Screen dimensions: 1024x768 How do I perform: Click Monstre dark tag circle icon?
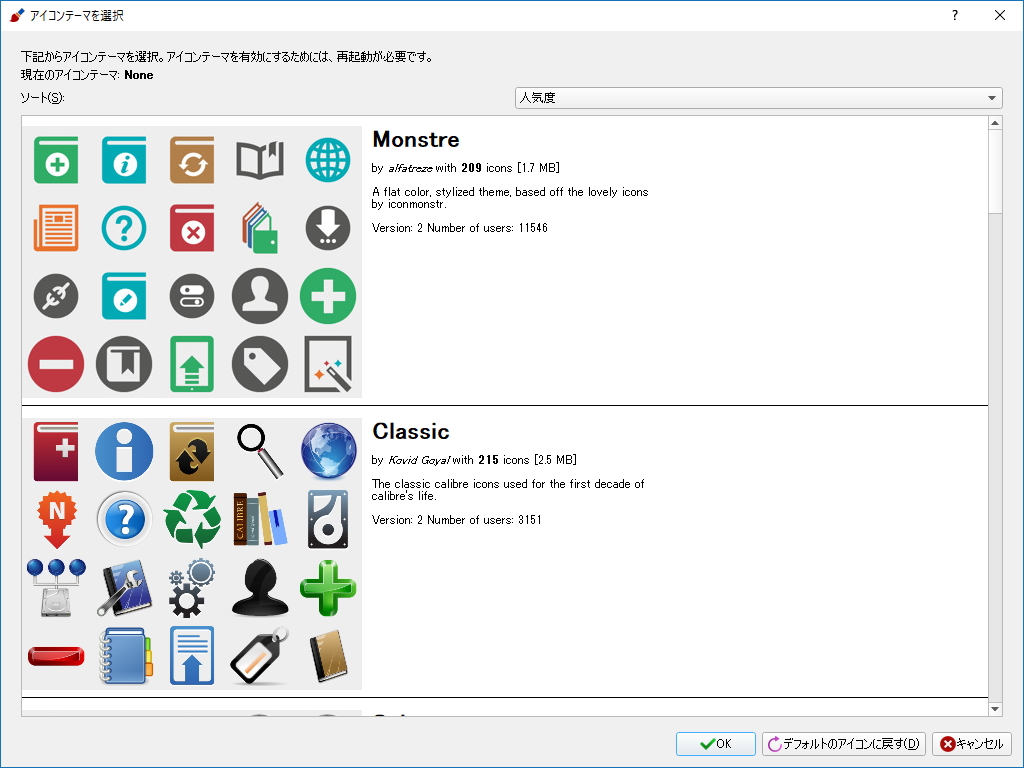(x=260, y=364)
